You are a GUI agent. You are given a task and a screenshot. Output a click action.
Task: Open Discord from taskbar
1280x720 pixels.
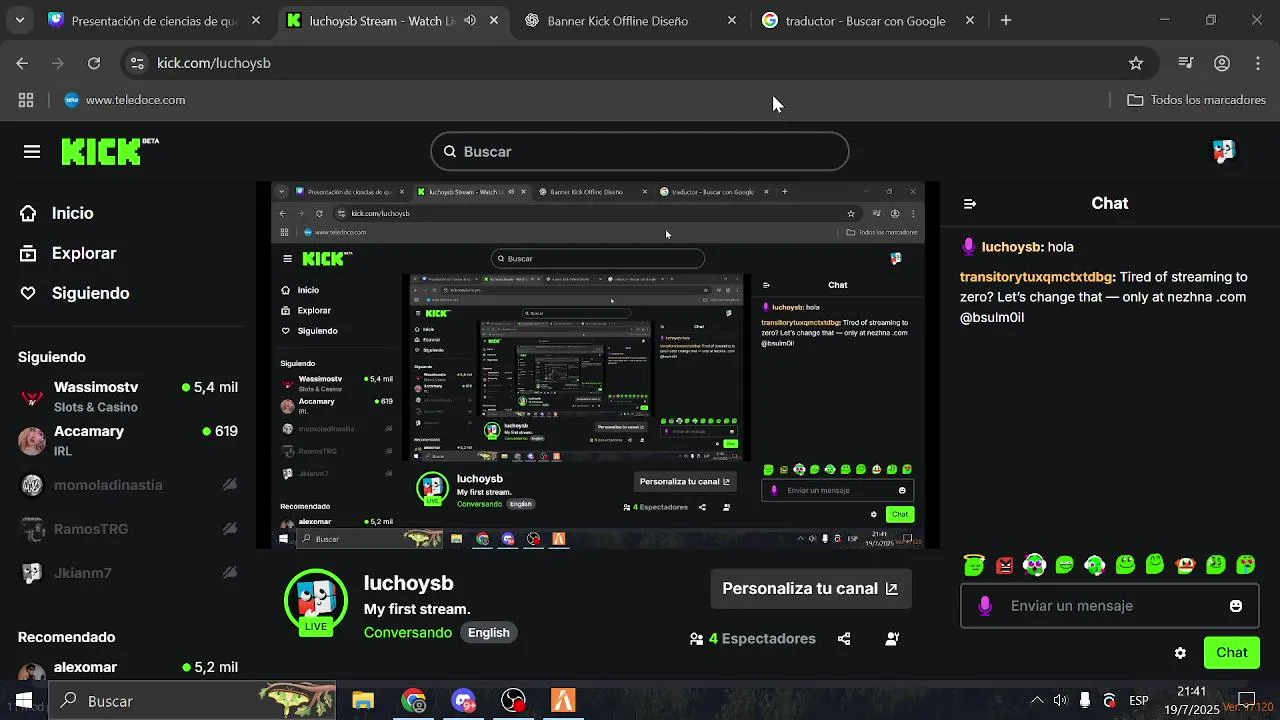tap(463, 701)
